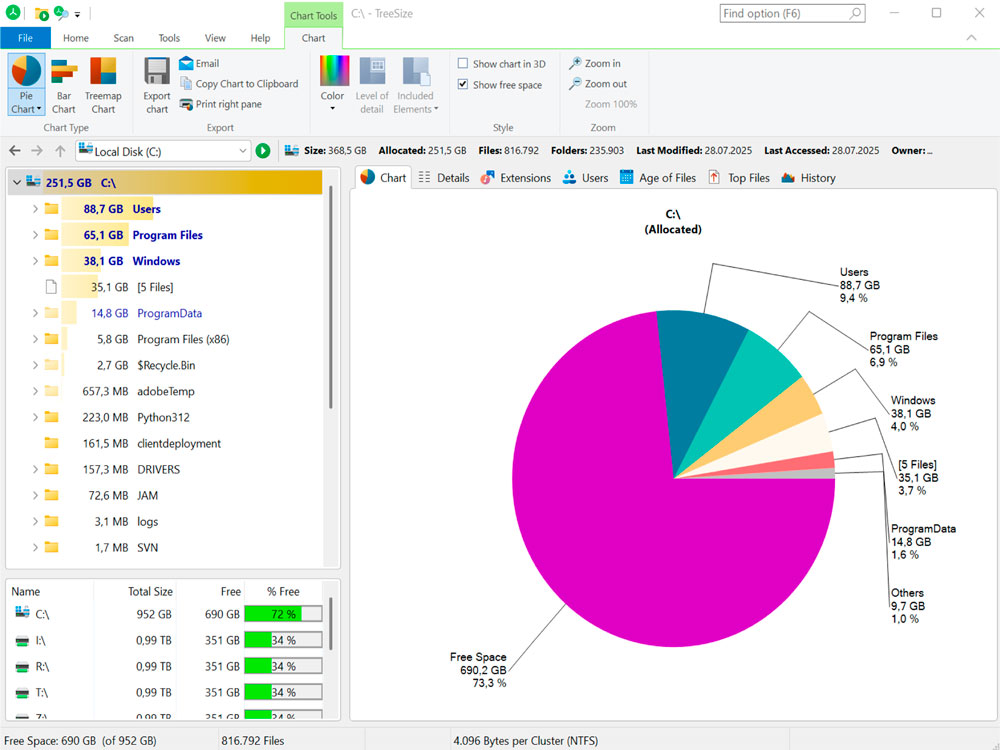Viewport: 1000px width, 750px height.
Task: Switch to Home ribbon tab
Action: click(x=76, y=38)
